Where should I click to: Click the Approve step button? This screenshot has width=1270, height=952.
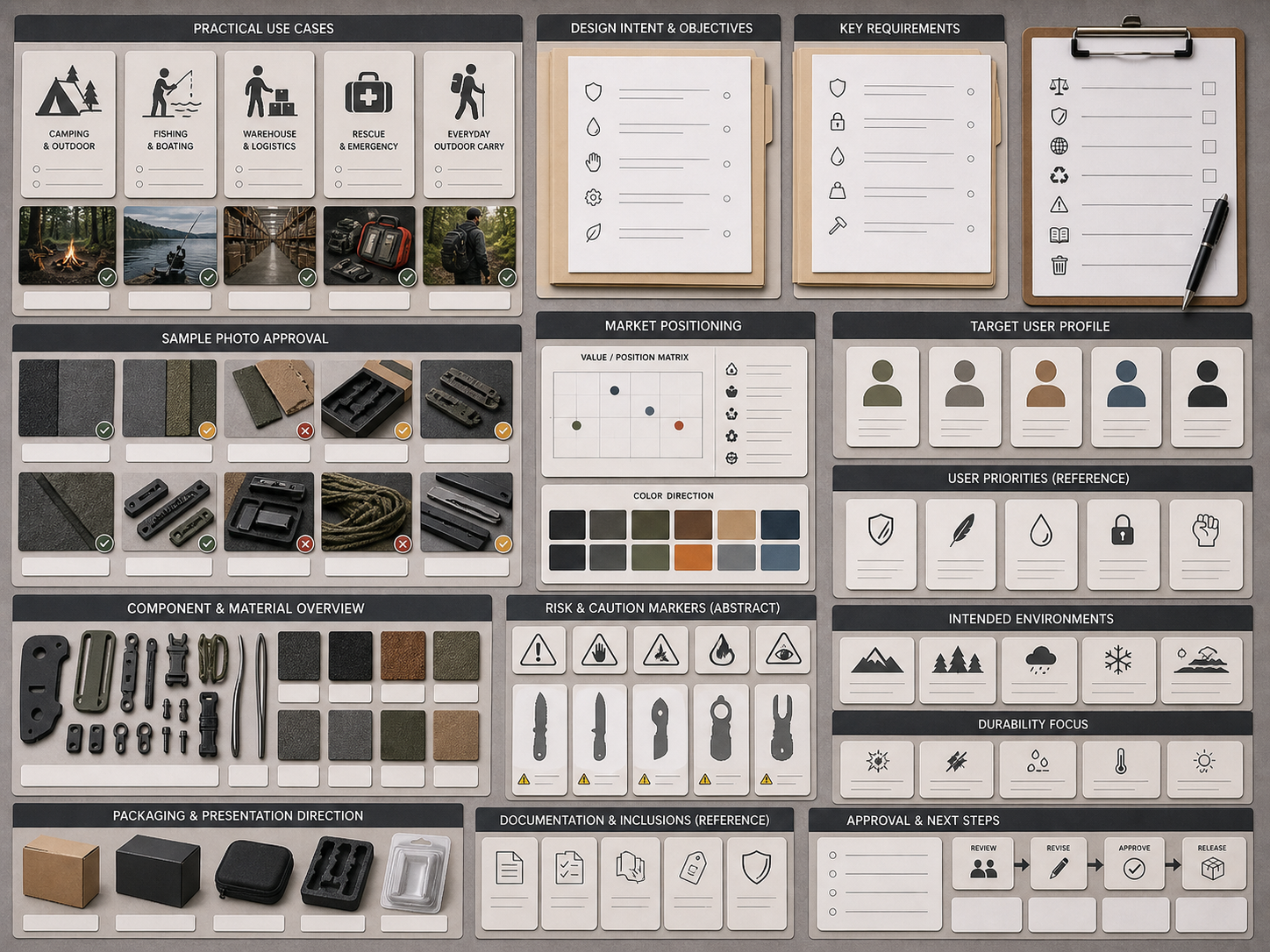(1134, 863)
